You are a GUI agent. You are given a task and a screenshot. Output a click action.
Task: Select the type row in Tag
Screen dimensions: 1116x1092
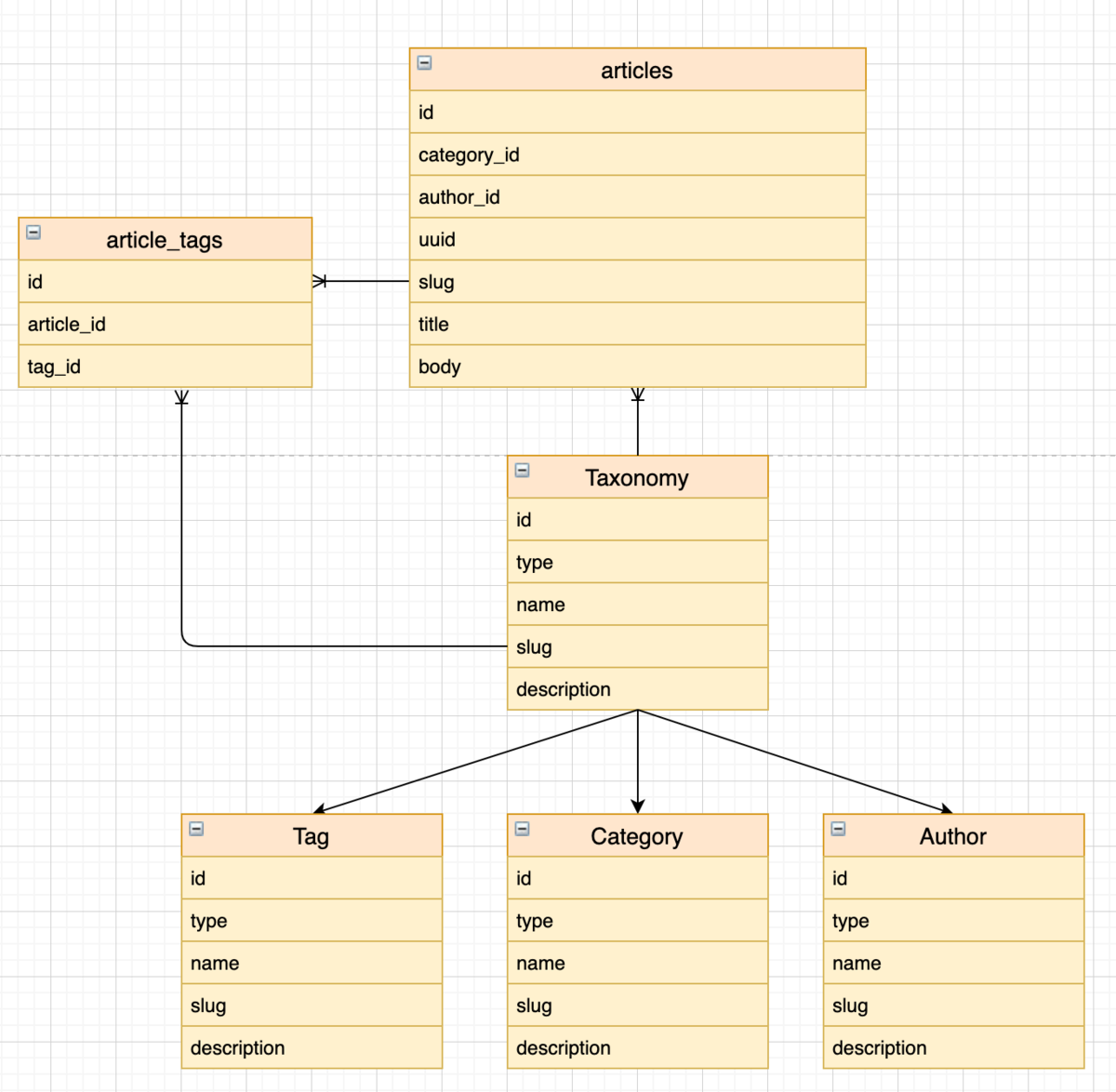point(312,921)
